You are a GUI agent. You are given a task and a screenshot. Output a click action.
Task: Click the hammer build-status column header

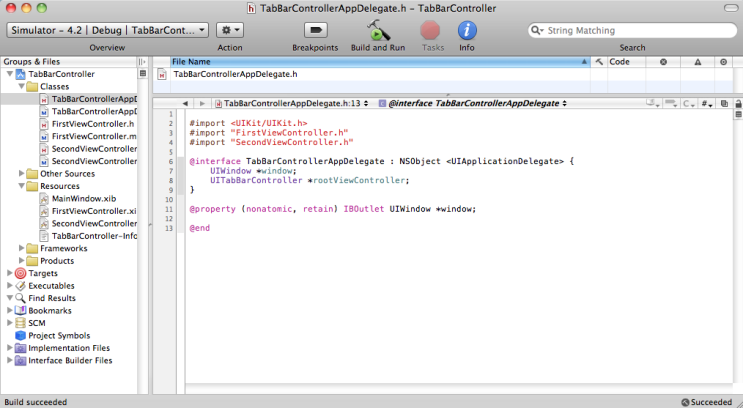[x=599, y=62]
